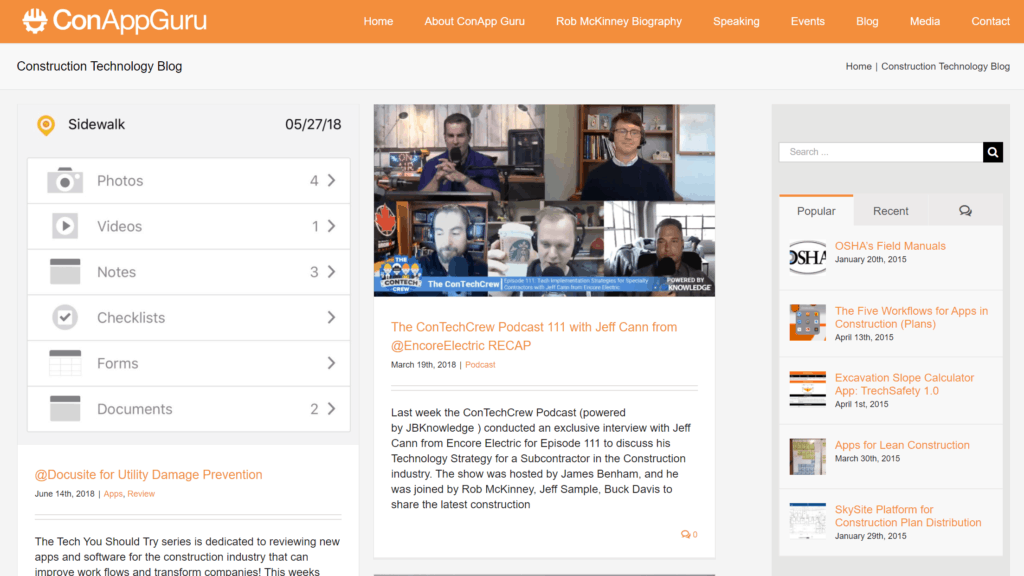Image resolution: width=1024 pixels, height=576 pixels.
Task: Click the Photos camera icon
Action: 65,181
